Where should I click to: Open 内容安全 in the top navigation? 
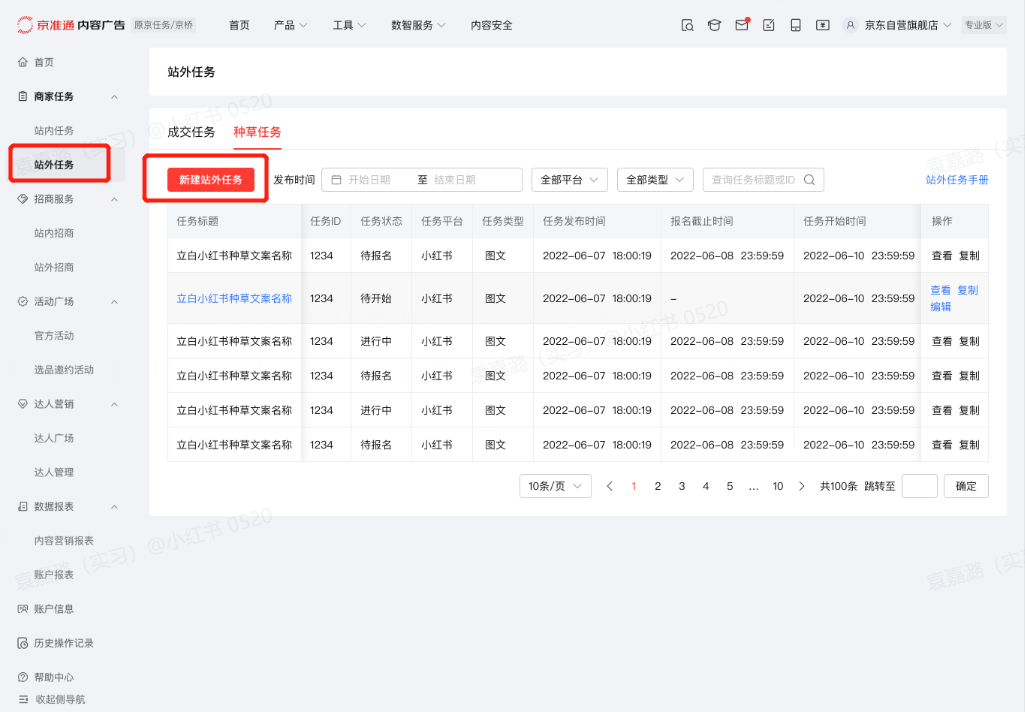point(492,25)
